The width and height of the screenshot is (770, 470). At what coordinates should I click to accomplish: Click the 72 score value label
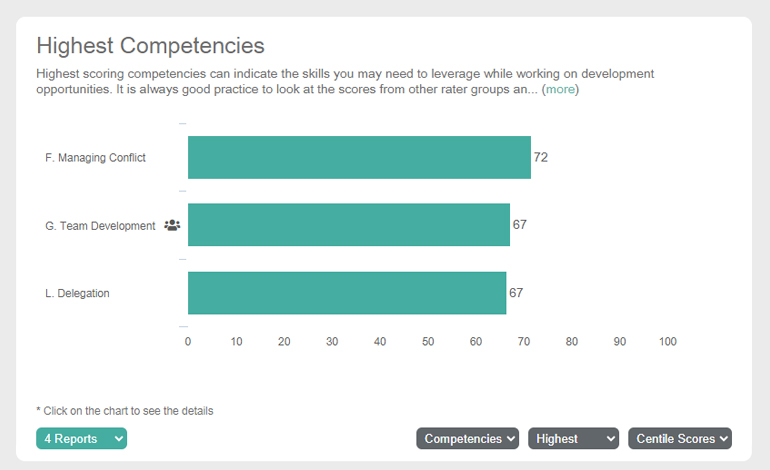click(x=541, y=157)
